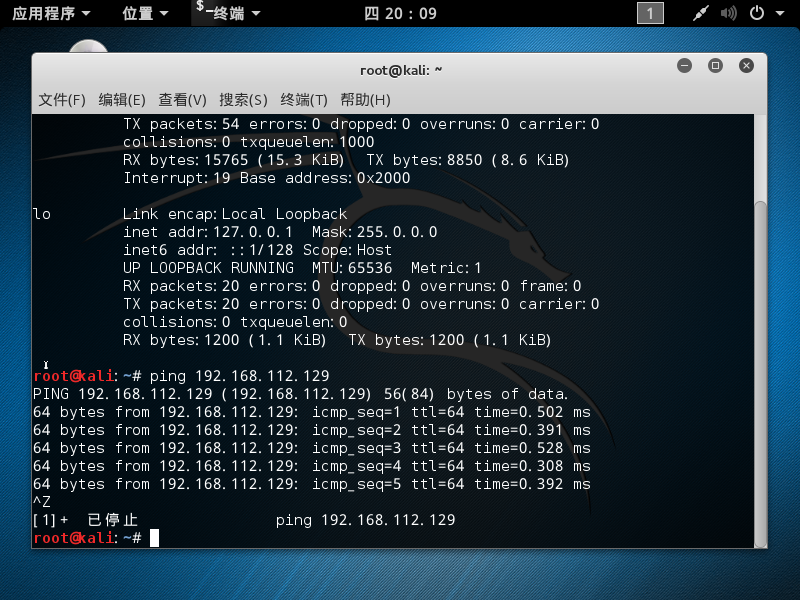This screenshot has height=600, width=800.
Task: Select workspace indicator 1
Action: 650,13
